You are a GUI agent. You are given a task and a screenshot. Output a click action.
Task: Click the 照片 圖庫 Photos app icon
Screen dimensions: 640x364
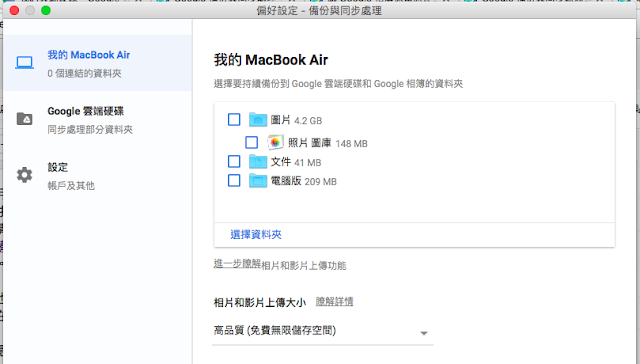pos(275,142)
